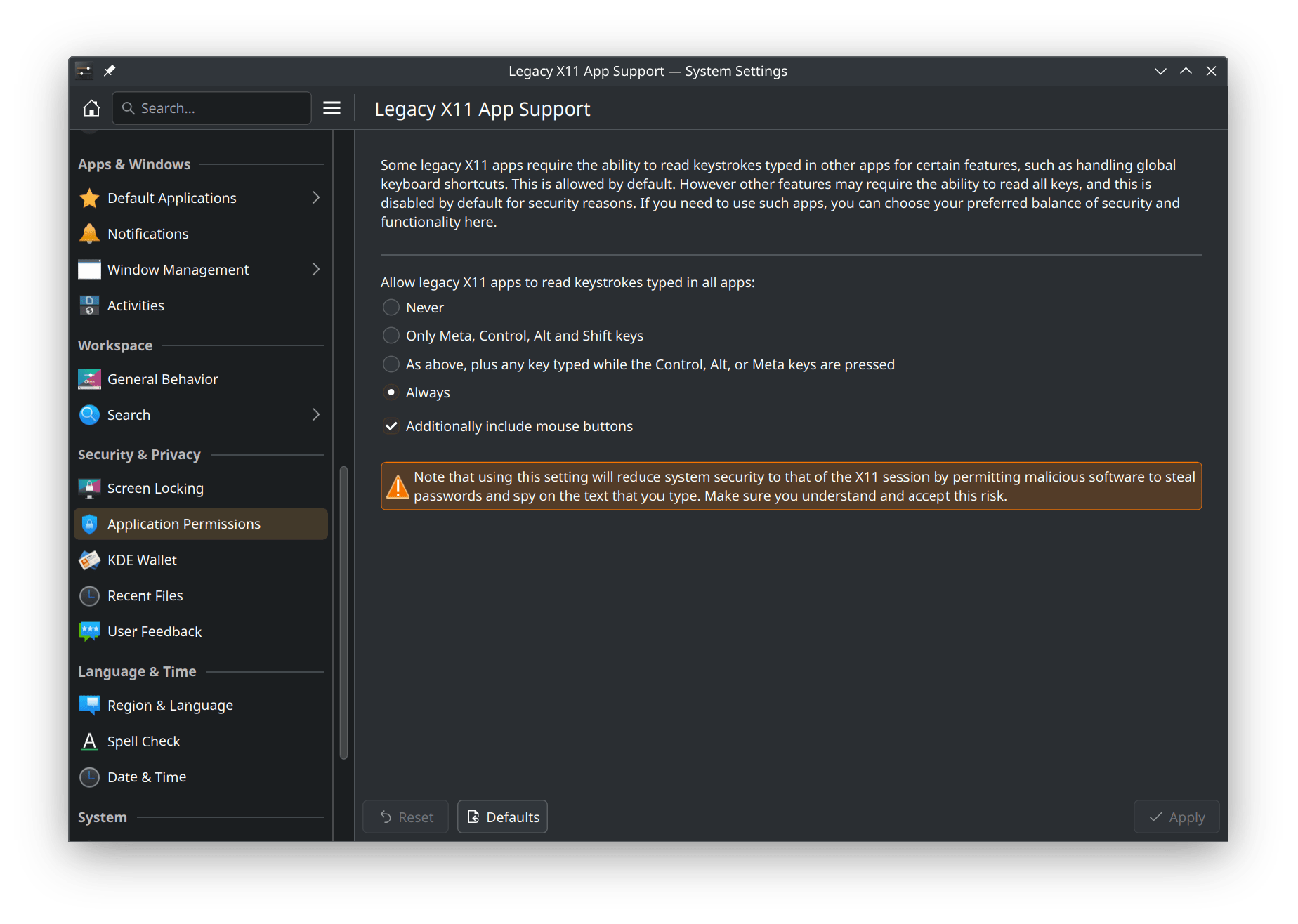
Task: Expand the Search category chevron
Action: click(316, 415)
